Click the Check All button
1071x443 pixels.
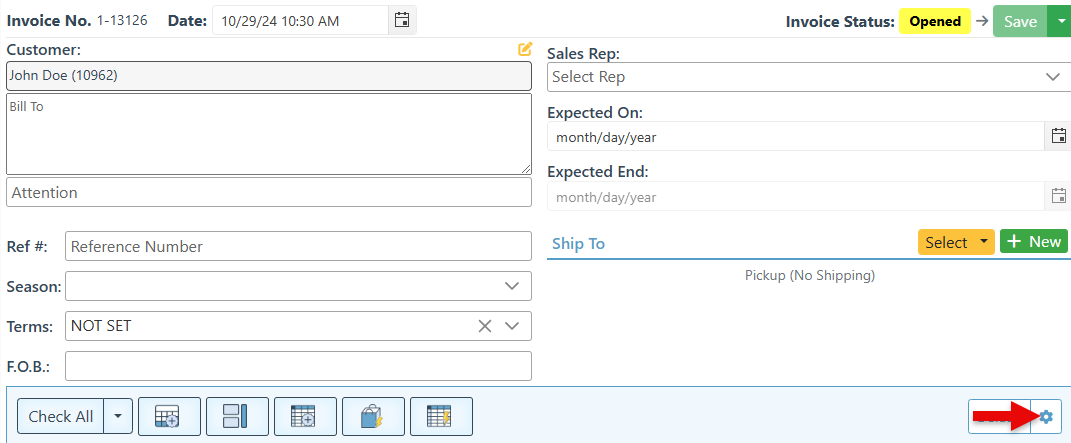(61, 416)
